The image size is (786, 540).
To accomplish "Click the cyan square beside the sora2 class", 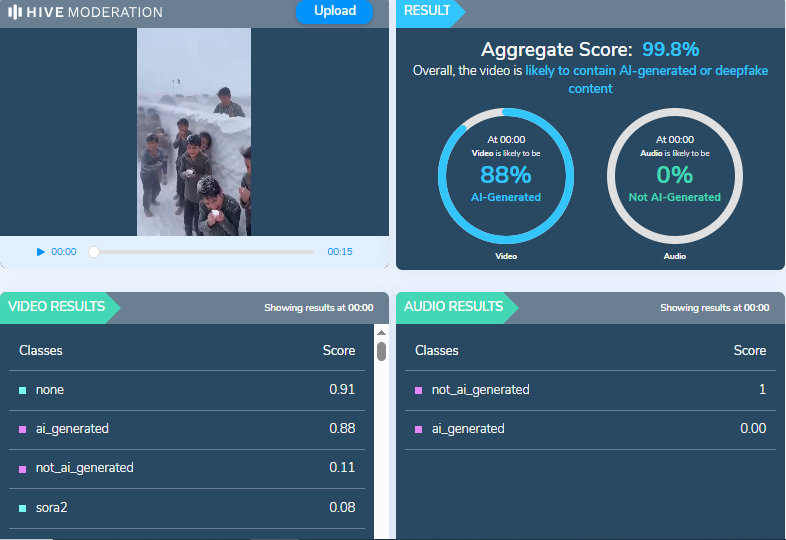I will click(23, 508).
